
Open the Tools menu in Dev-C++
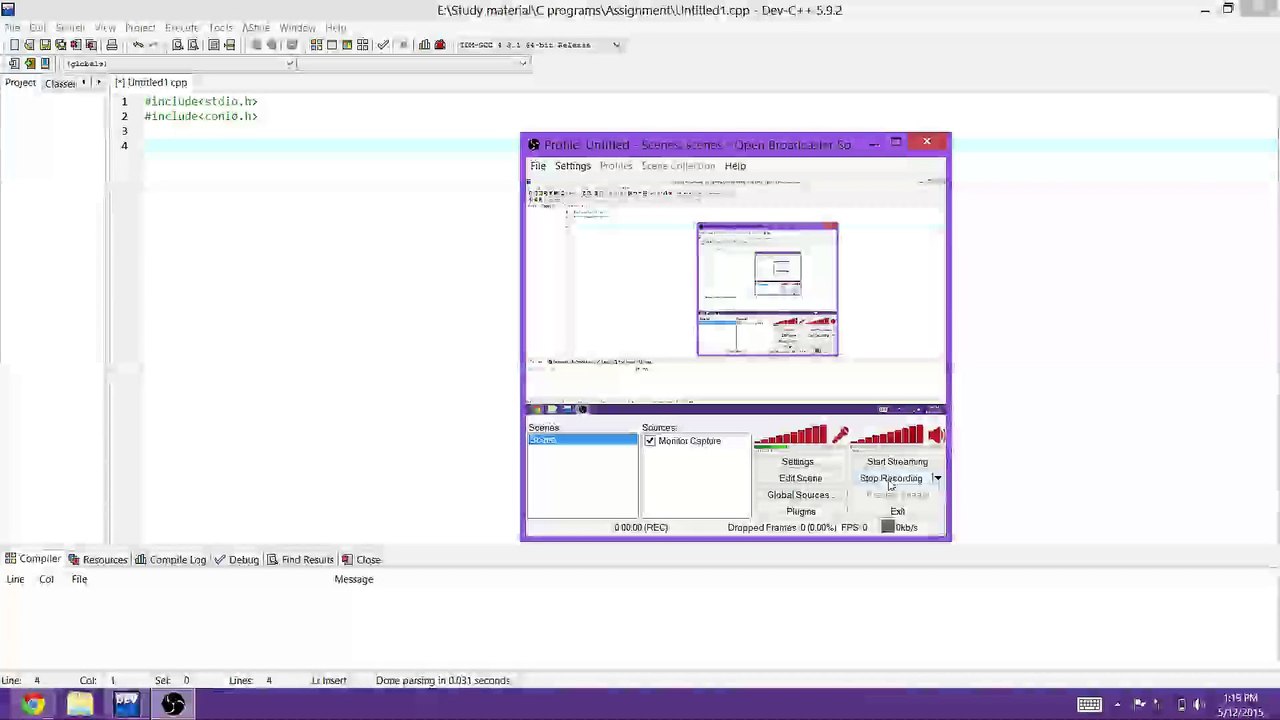coord(221,28)
